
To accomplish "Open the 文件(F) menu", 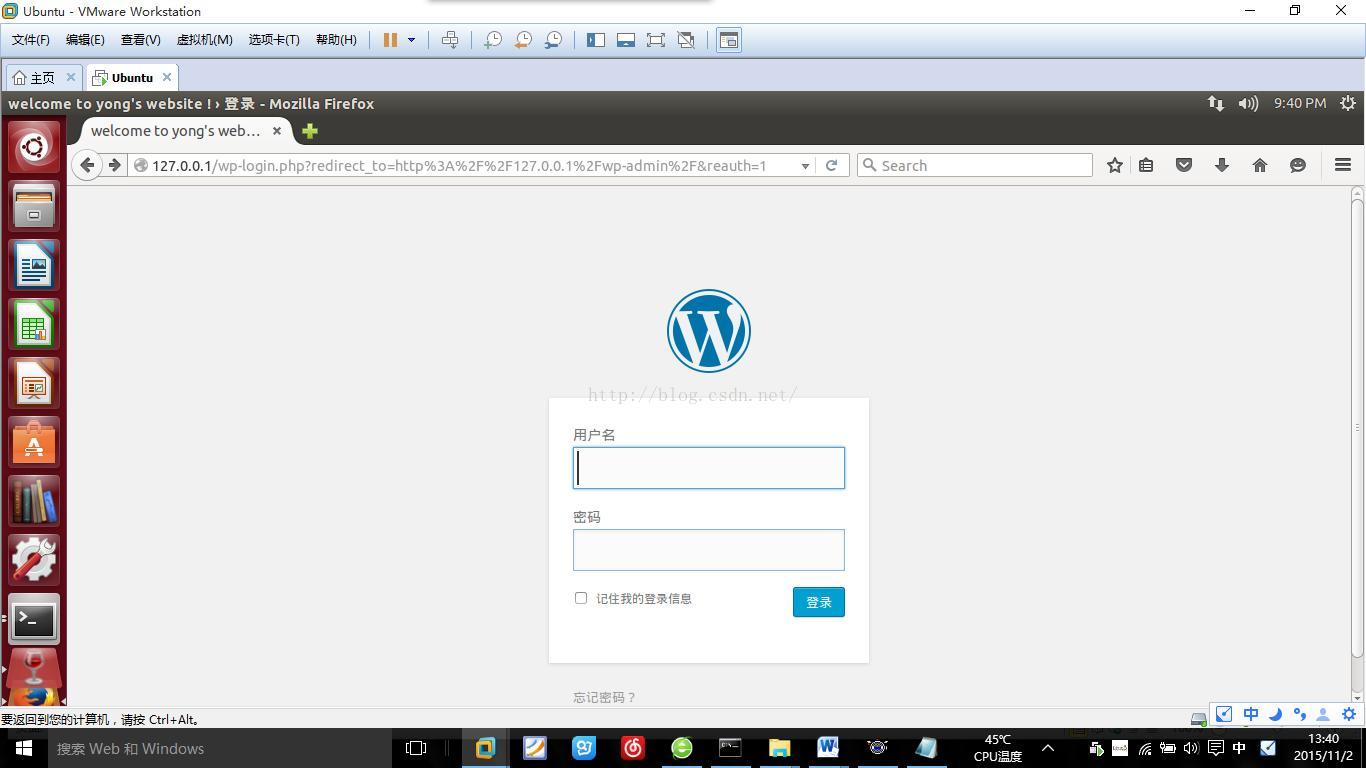I will pos(31,40).
